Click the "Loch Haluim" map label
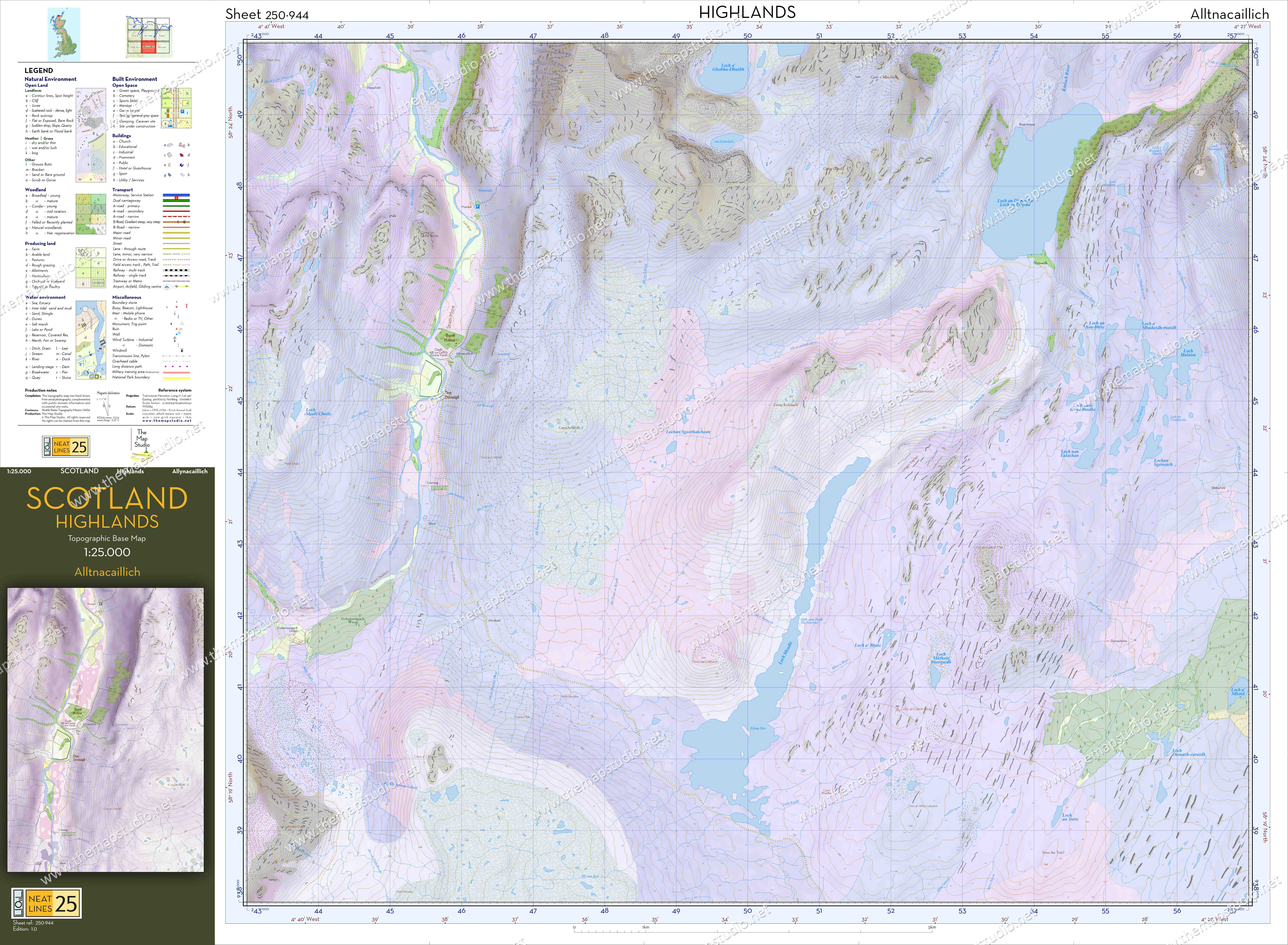Viewport: 1288px width, 945px height. pyautogui.click(x=1188, y=353)
